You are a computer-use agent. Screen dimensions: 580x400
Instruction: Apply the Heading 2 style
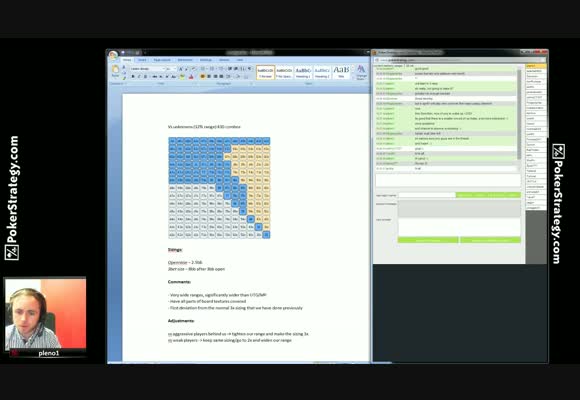point(322,72)
